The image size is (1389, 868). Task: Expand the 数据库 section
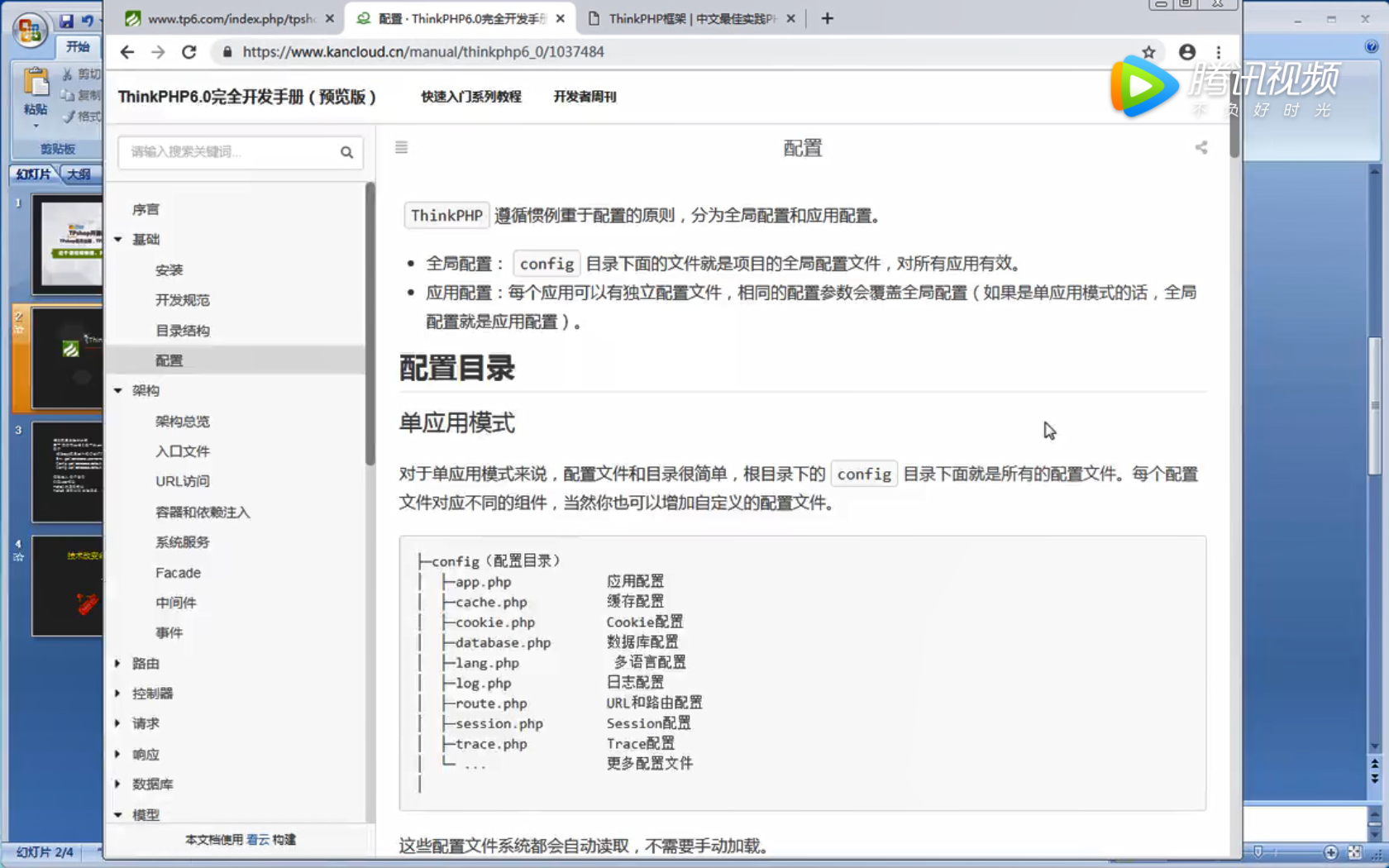118,785
